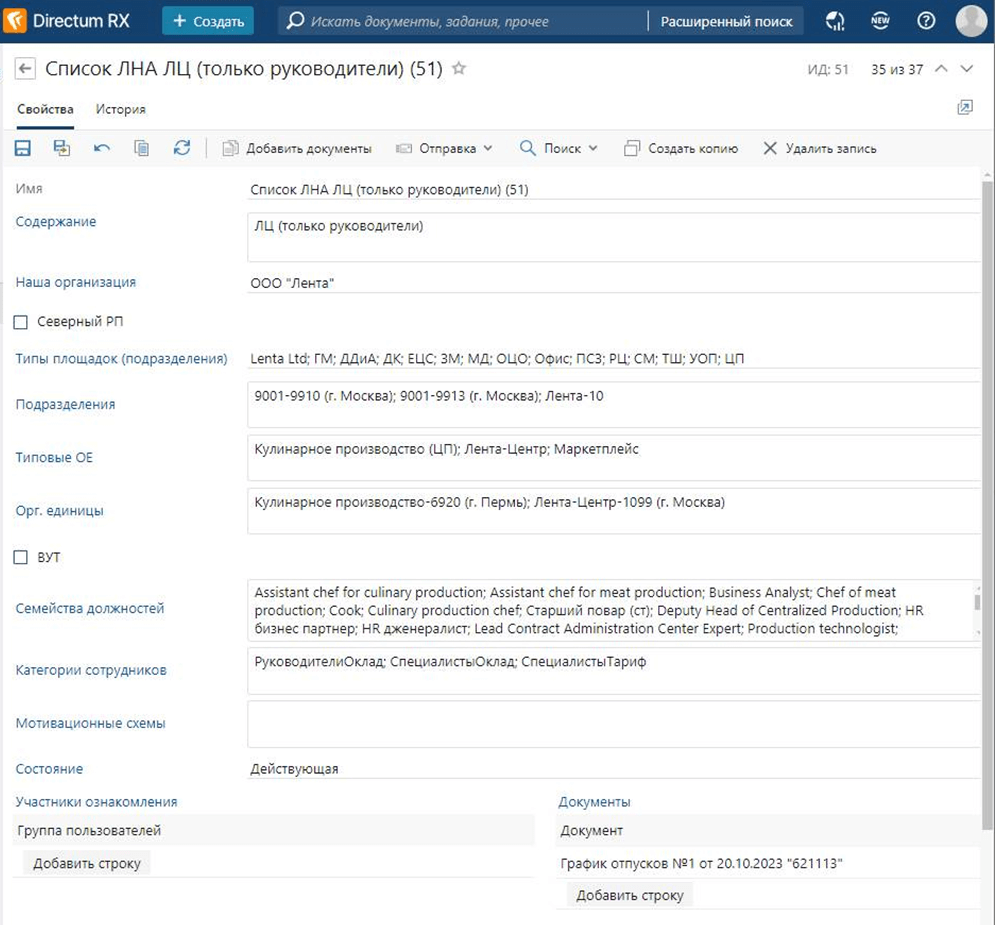995x925 pixels.
Task: Click the Подразделения label link
Action: 65,404
